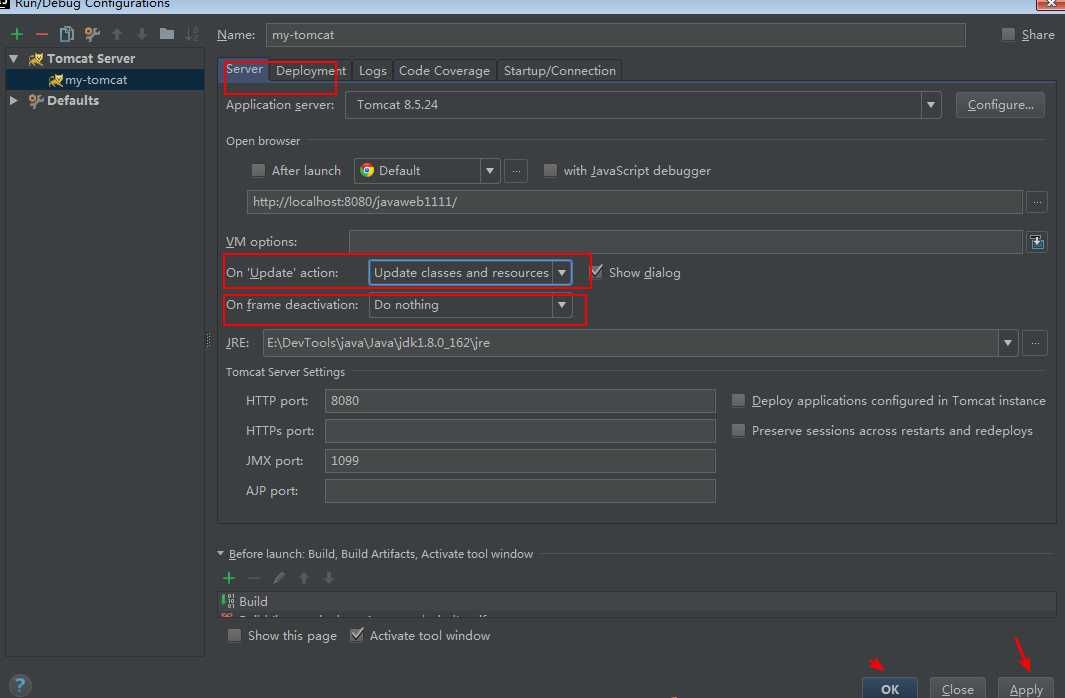Switch to Server tab

click(244, 69)
